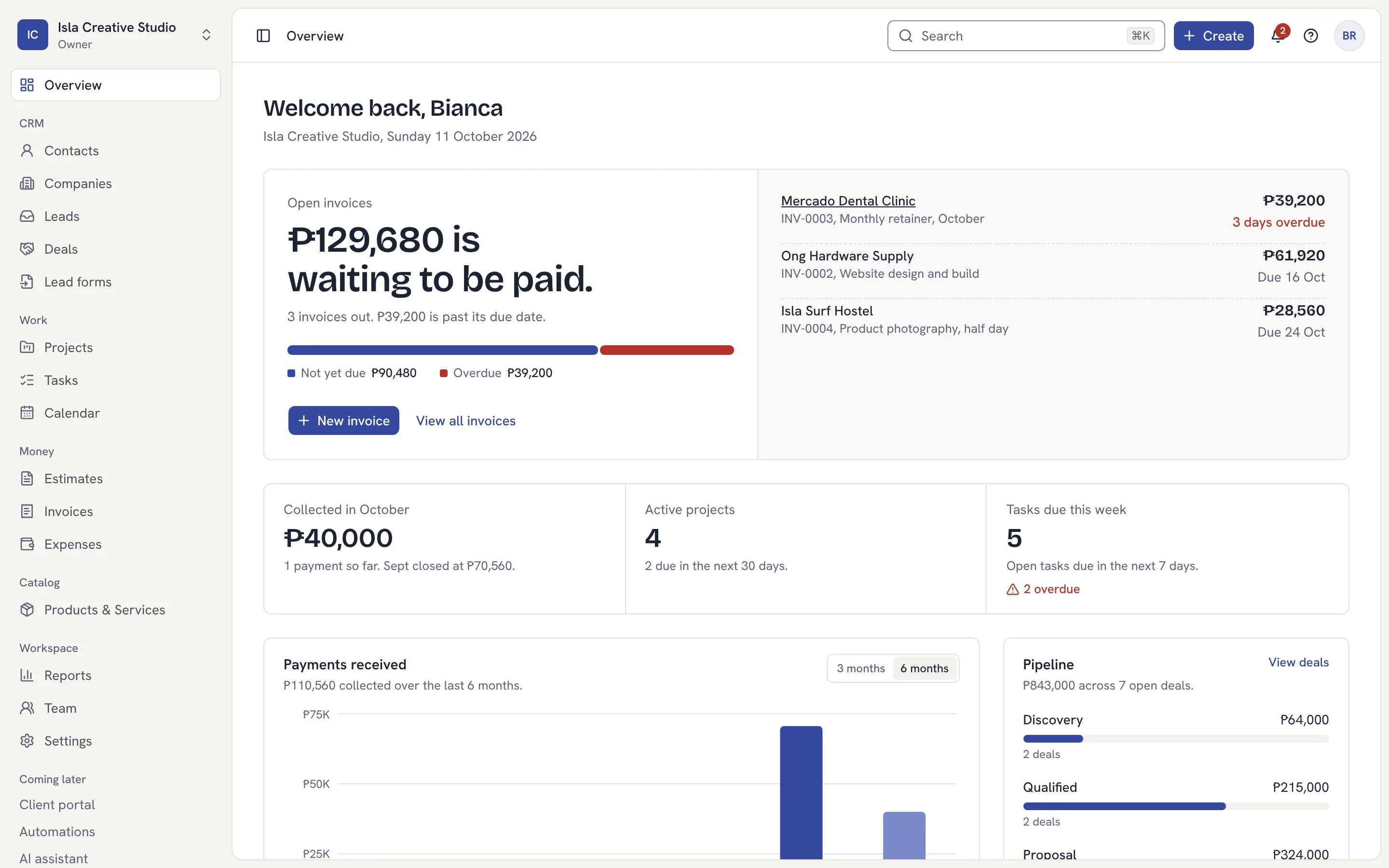Switch payments chart to 3 months

click(x=860, y=668)
